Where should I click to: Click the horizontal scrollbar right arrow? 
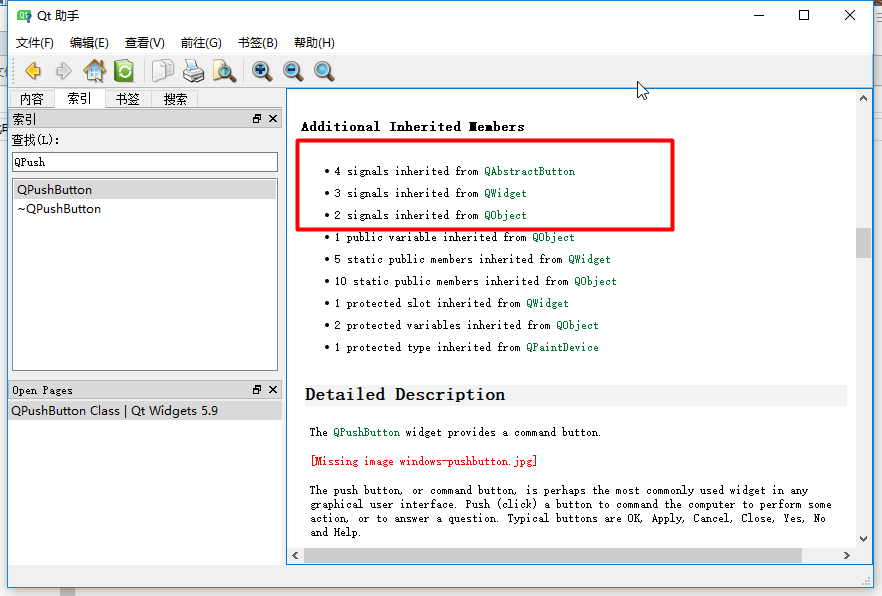tap(847, 556)
